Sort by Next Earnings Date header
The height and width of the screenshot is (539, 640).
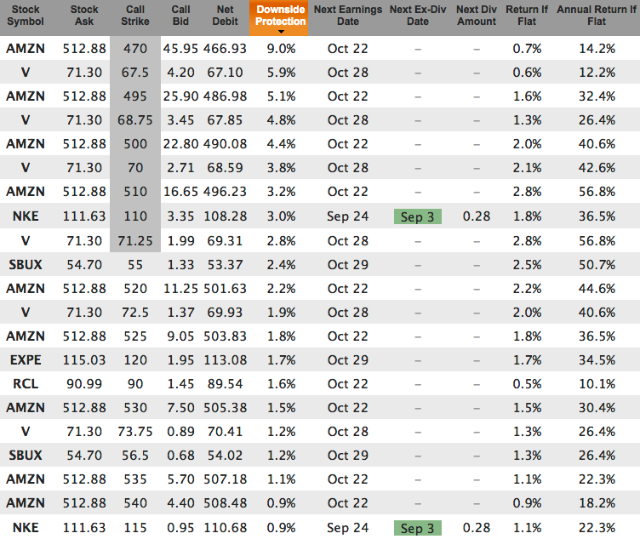click(x=348, y=16)
